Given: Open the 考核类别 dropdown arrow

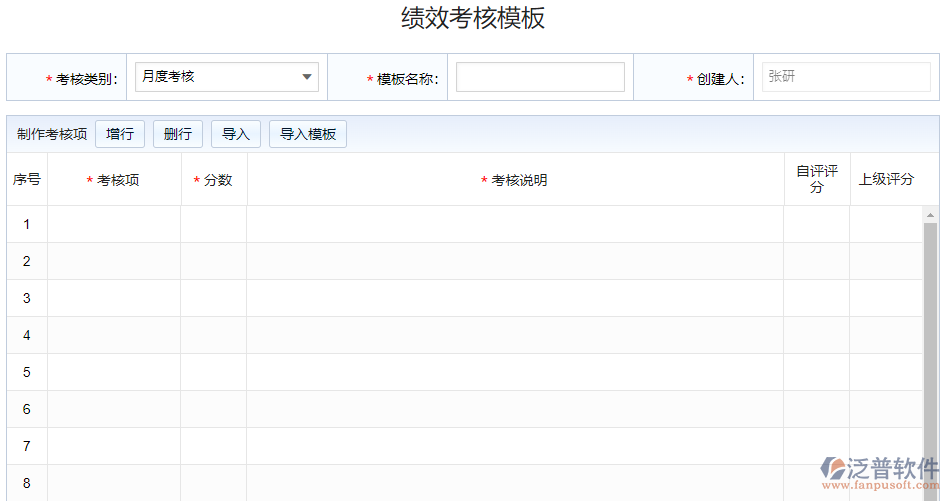Looking at the screenshot, I should pyautogui.click(x=306, y=77).
